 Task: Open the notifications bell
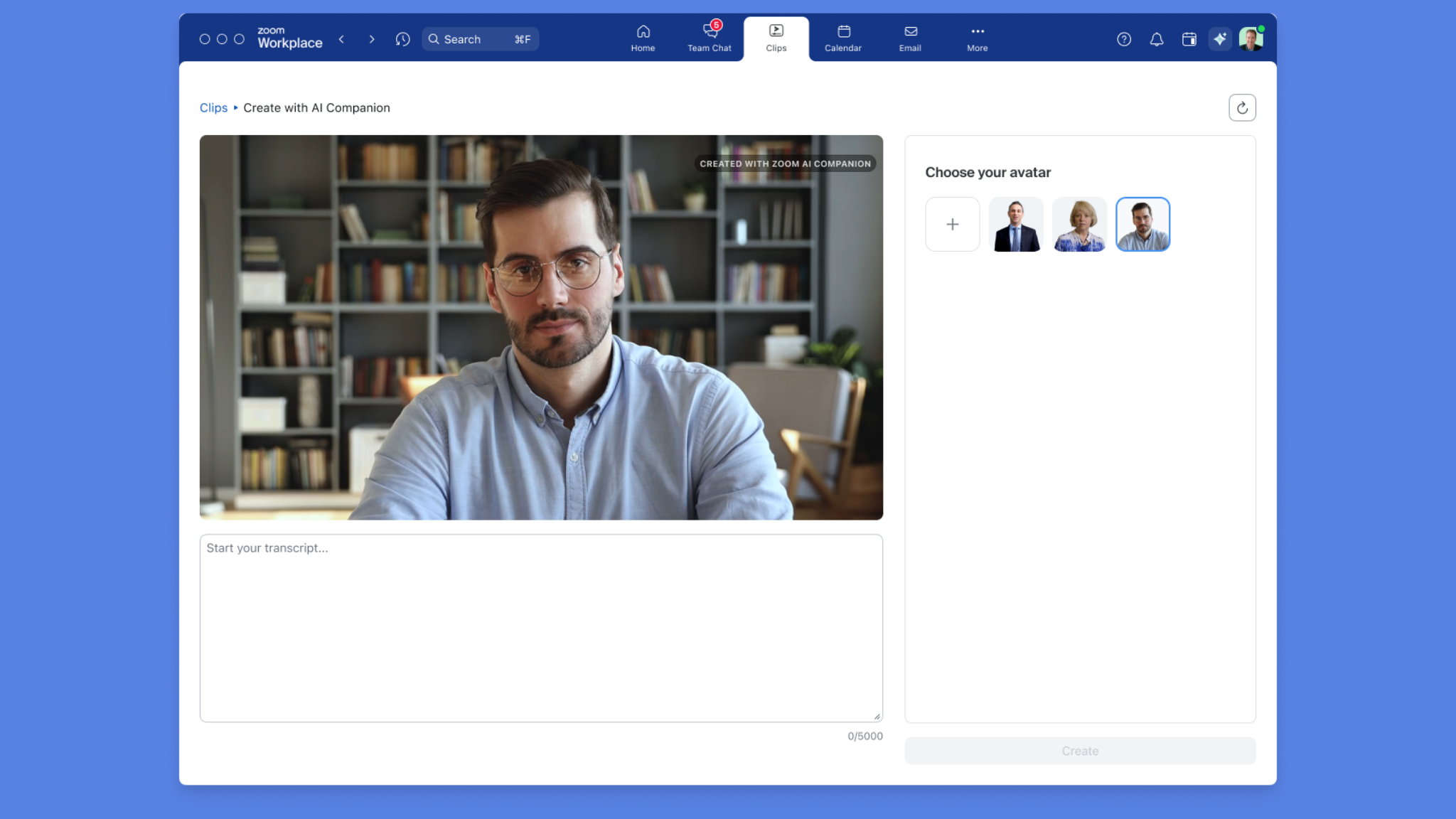click(x=1156, y=39)
